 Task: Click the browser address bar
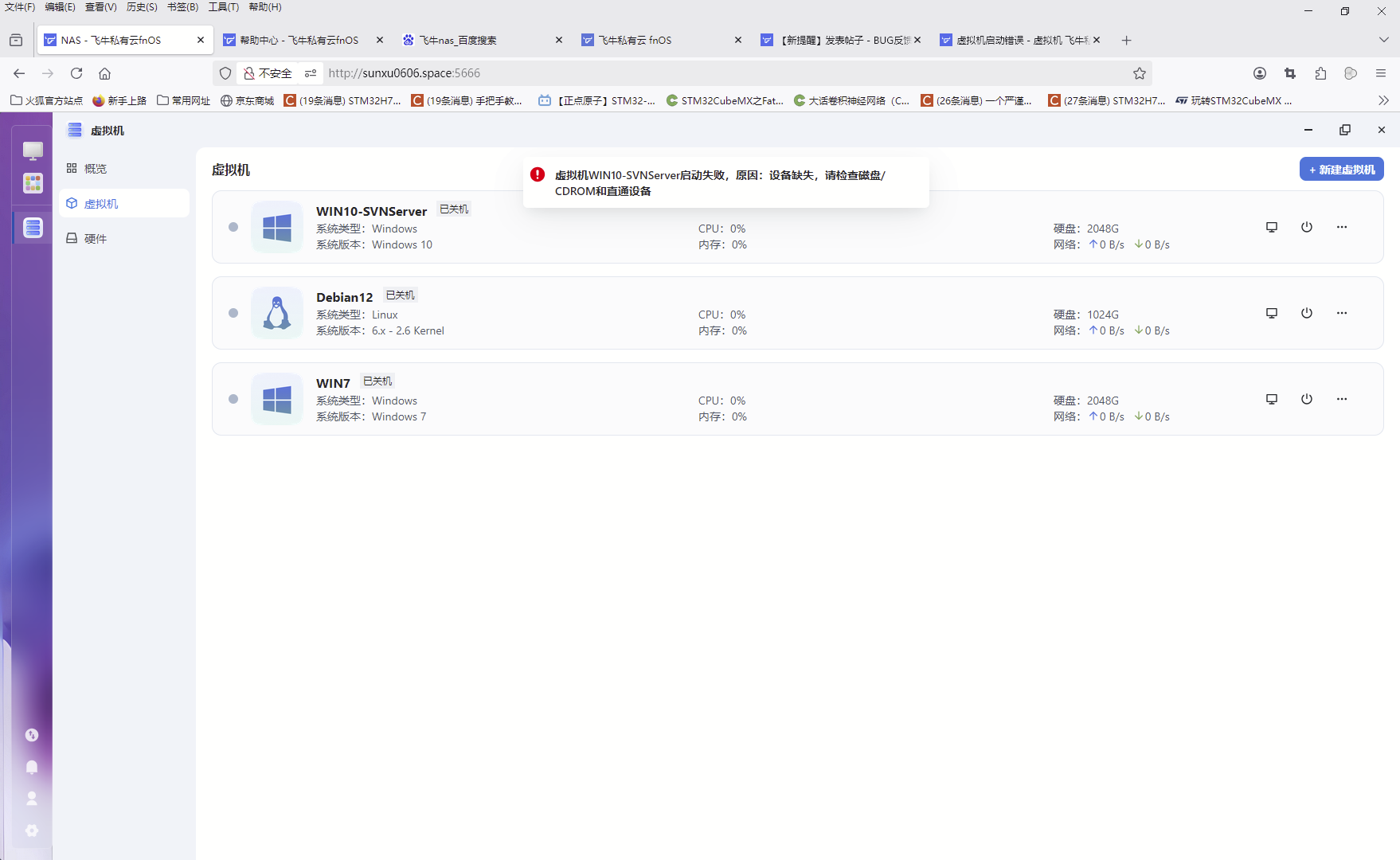pos(717,73)
